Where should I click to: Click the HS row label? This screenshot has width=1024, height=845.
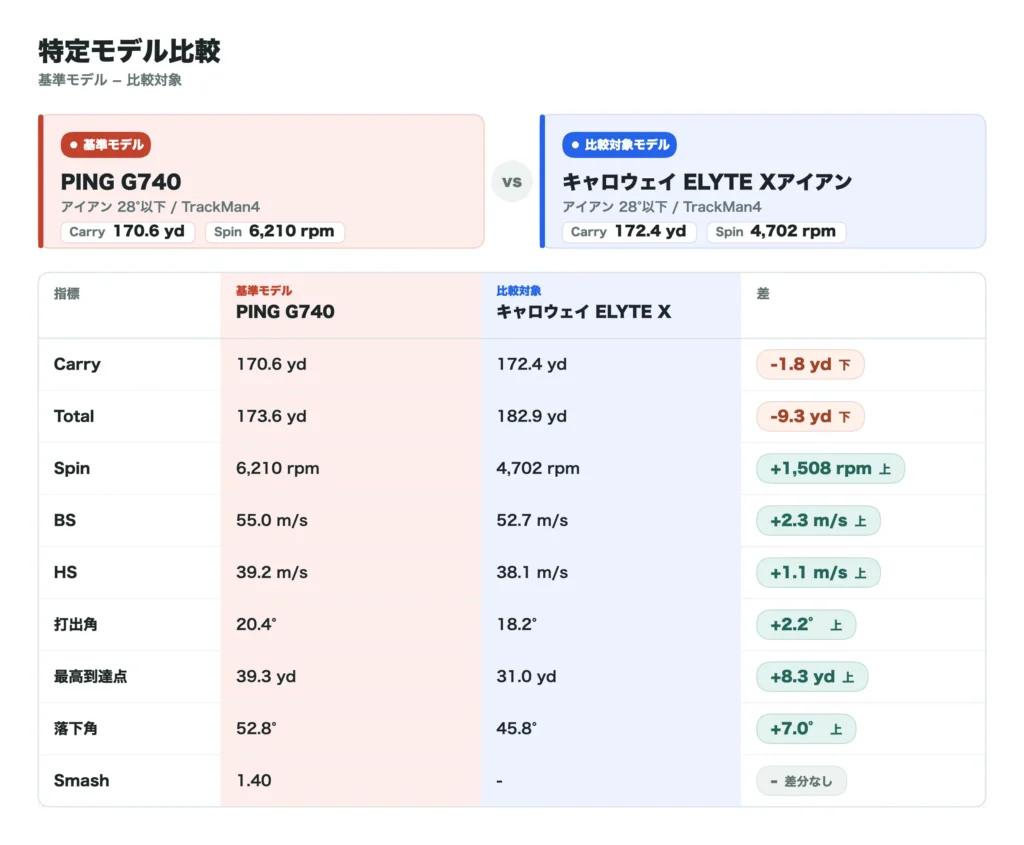pos(65,572)
